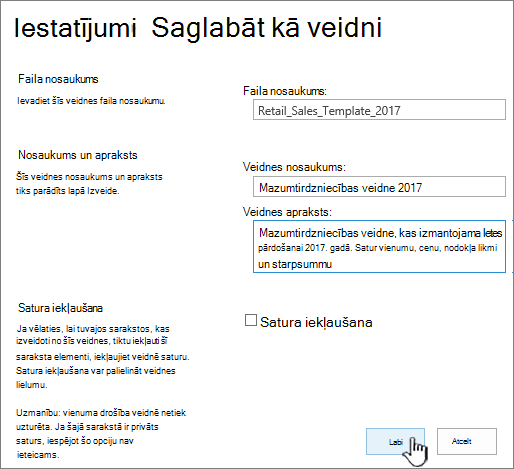Click the 'Satura iekļaušana' section heading
This screenshot has height=469, width=514.
point(60,308)
